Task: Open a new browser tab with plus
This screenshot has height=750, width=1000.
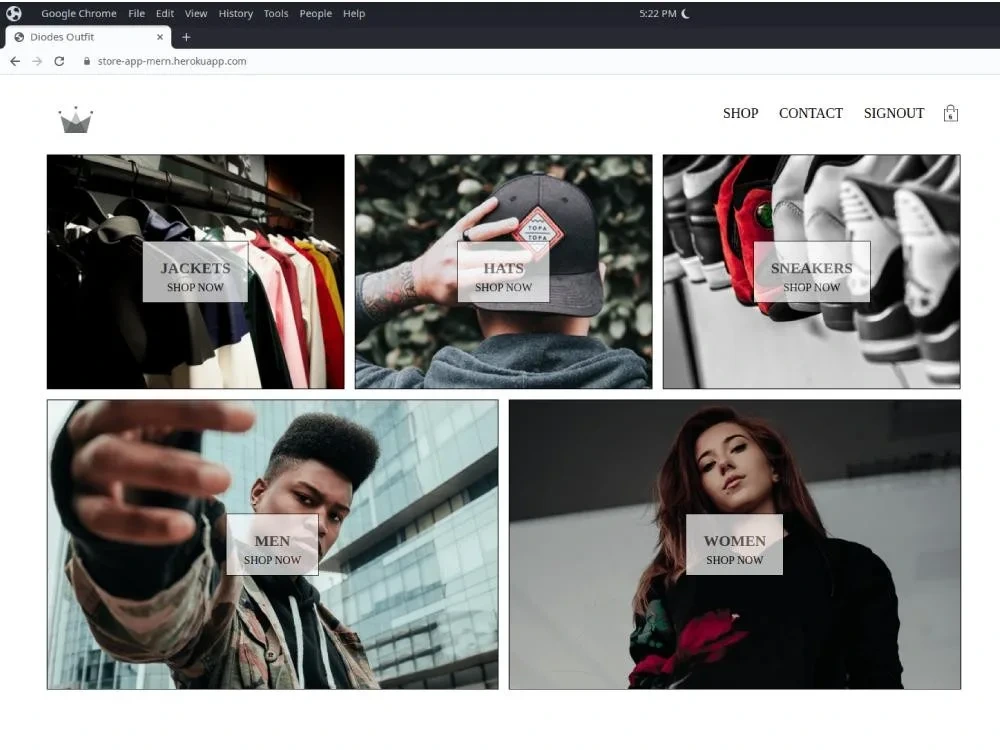Action: pos(186,36)
